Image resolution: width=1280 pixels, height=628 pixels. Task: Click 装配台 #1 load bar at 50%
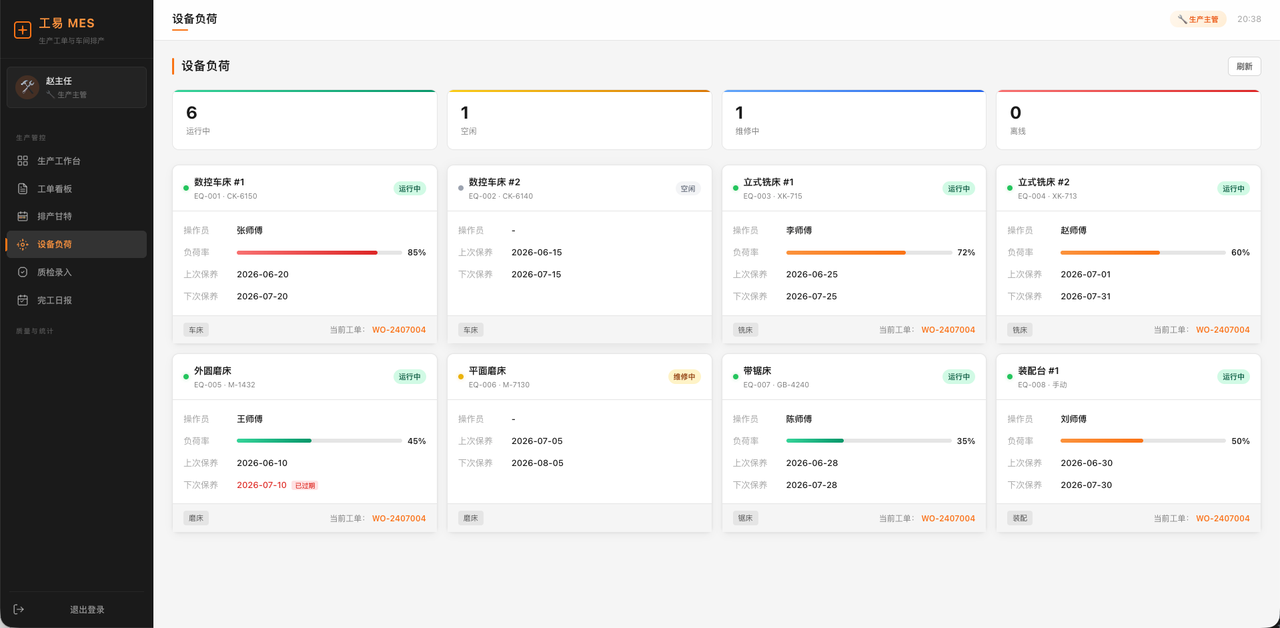tap(1143, 441)
